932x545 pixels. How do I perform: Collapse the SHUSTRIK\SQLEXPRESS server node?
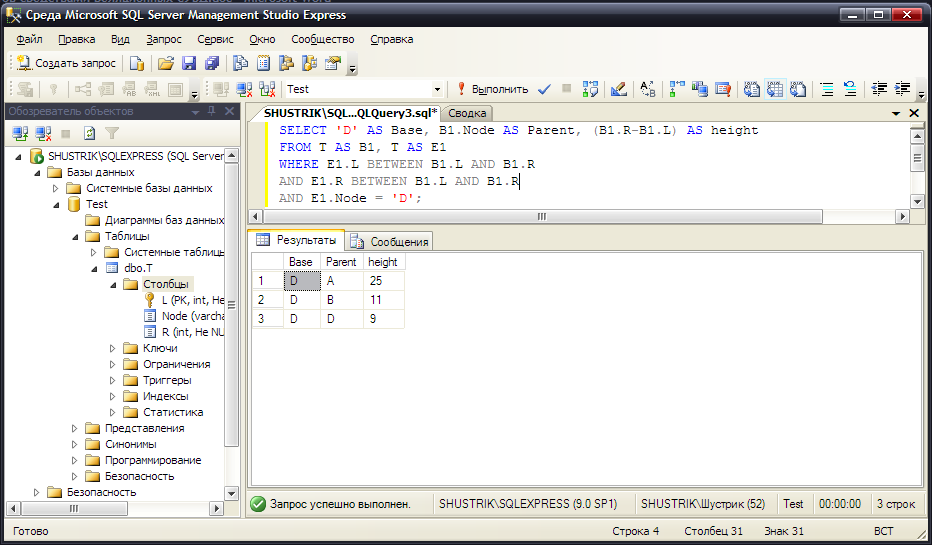[x=18, y=156]
